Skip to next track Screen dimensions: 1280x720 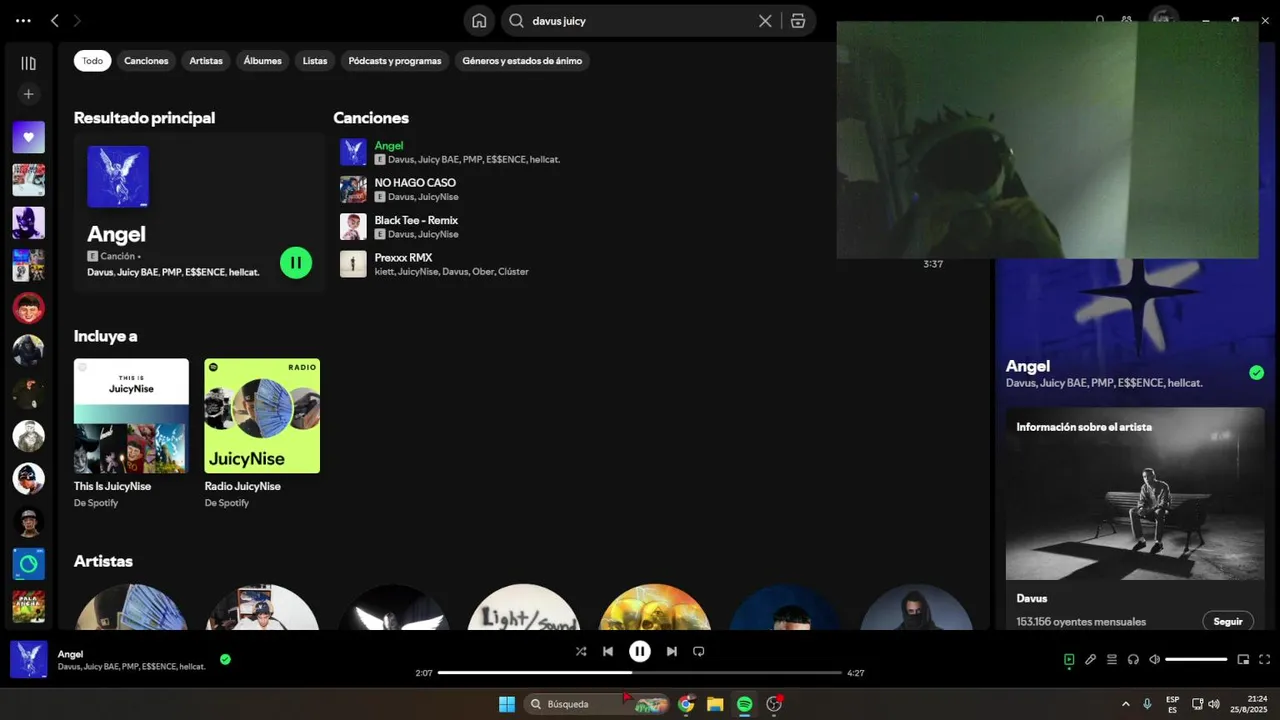pyautogui.click(x=672, y=651)
